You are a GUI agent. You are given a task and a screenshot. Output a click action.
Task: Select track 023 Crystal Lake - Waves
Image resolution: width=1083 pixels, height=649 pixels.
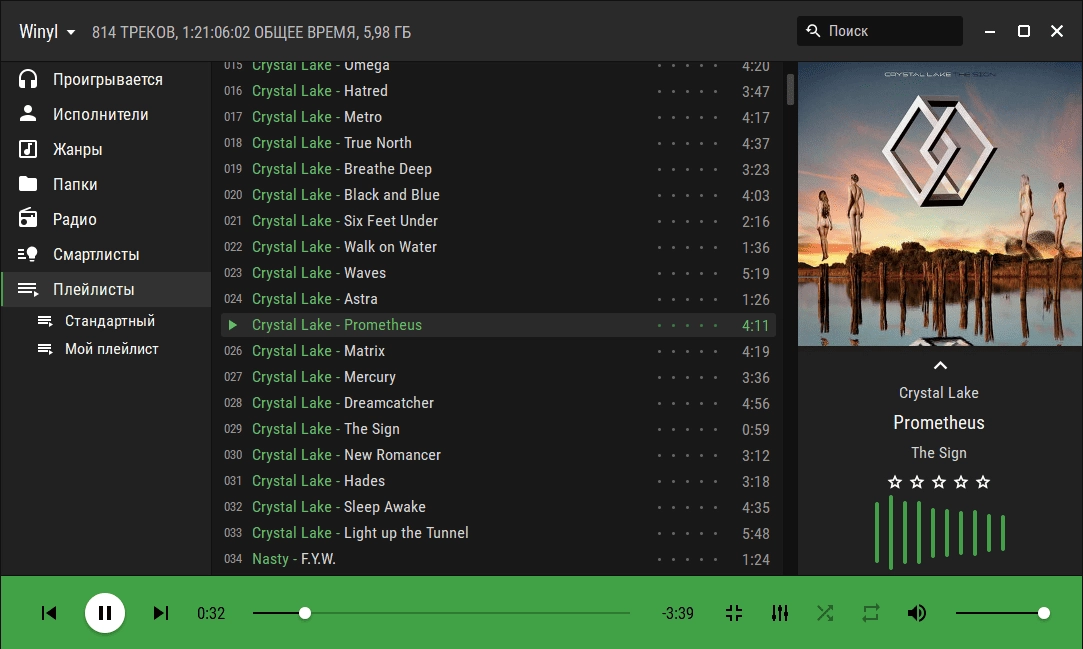coord(498,273)
